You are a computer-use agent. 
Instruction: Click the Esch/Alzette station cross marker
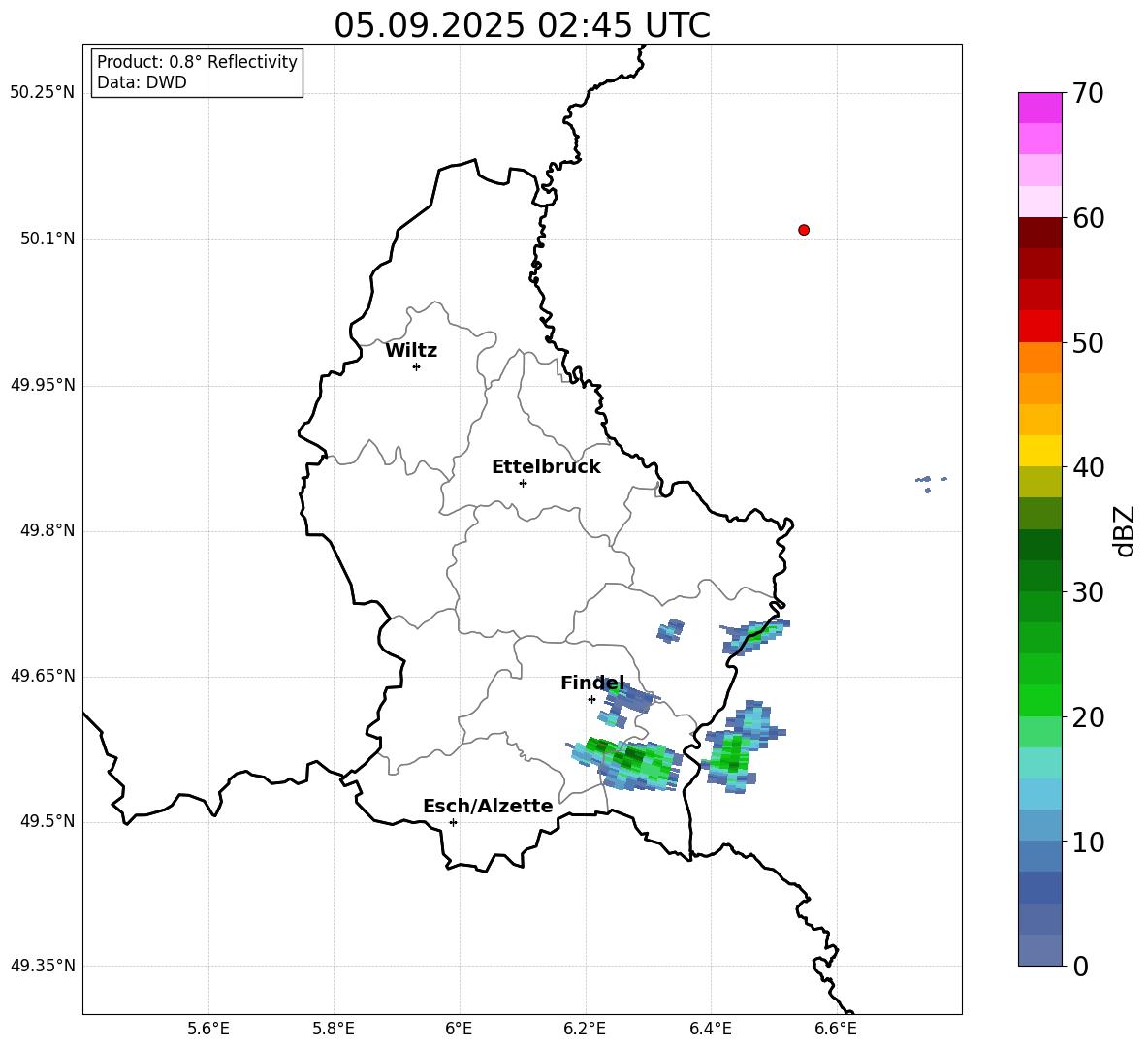pos(453,822)
